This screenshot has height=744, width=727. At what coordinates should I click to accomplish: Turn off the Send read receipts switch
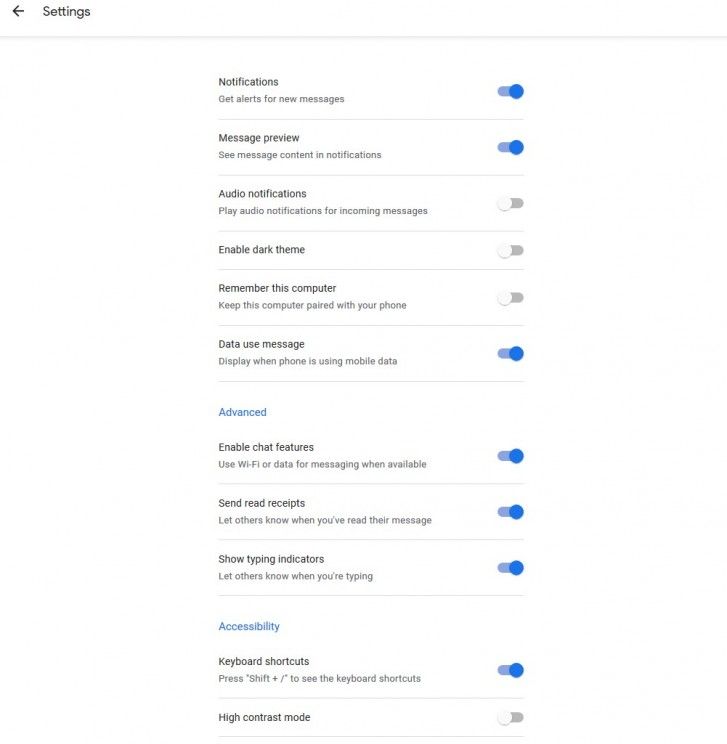coord(510,512)
